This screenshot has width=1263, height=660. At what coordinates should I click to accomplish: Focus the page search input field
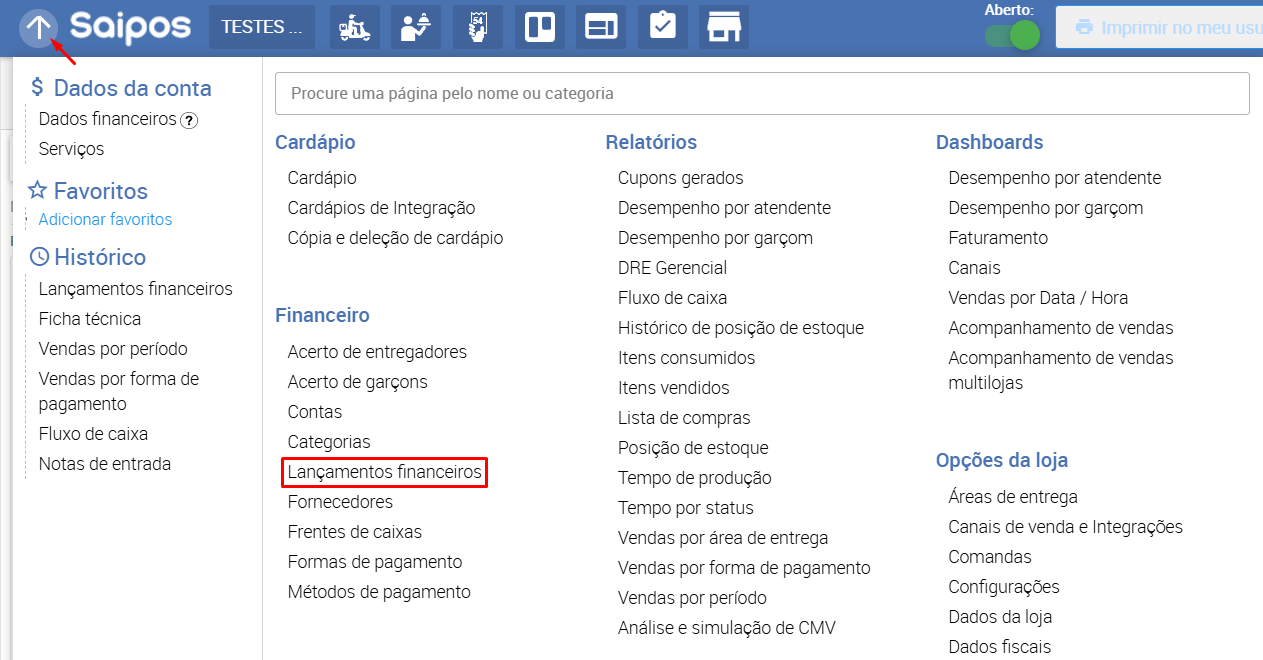pyautogui.click(x=761, y=93)
